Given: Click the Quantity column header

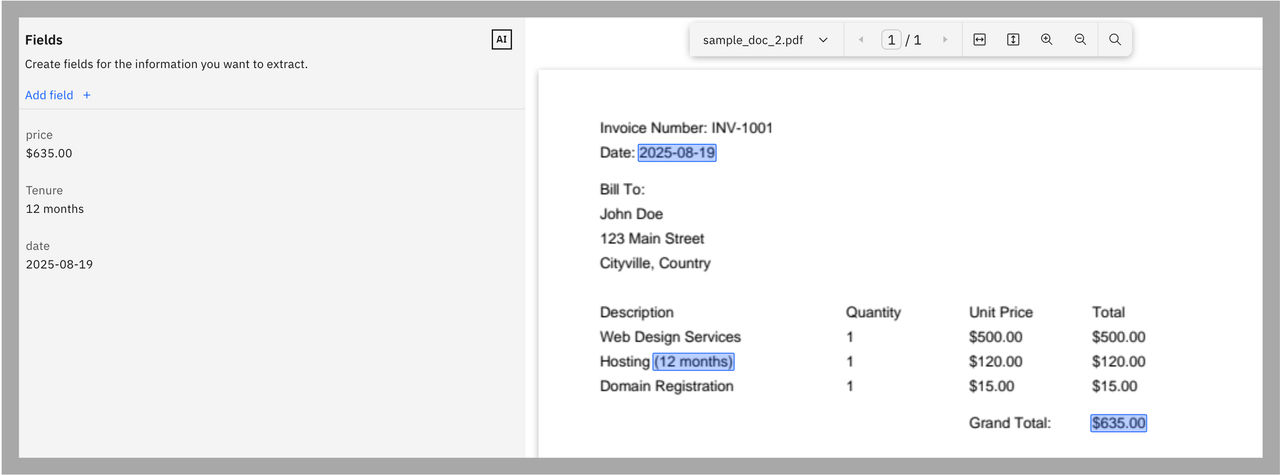Looking at the screenshot, I should tap(873, 312).
